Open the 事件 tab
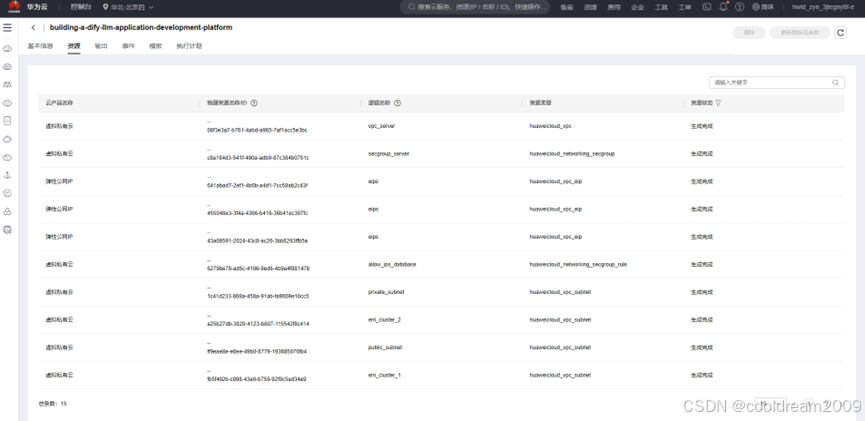The width and height of the screenshot is (865, 421). tap(129, 46)
